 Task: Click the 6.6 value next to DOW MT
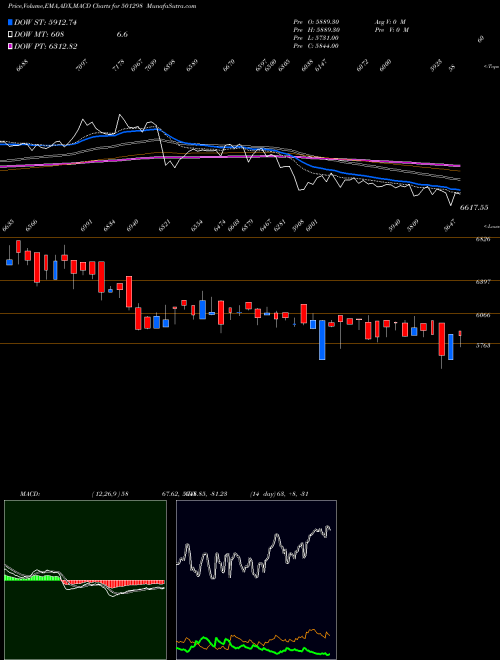pyautogui.click(x=122, y=35)
